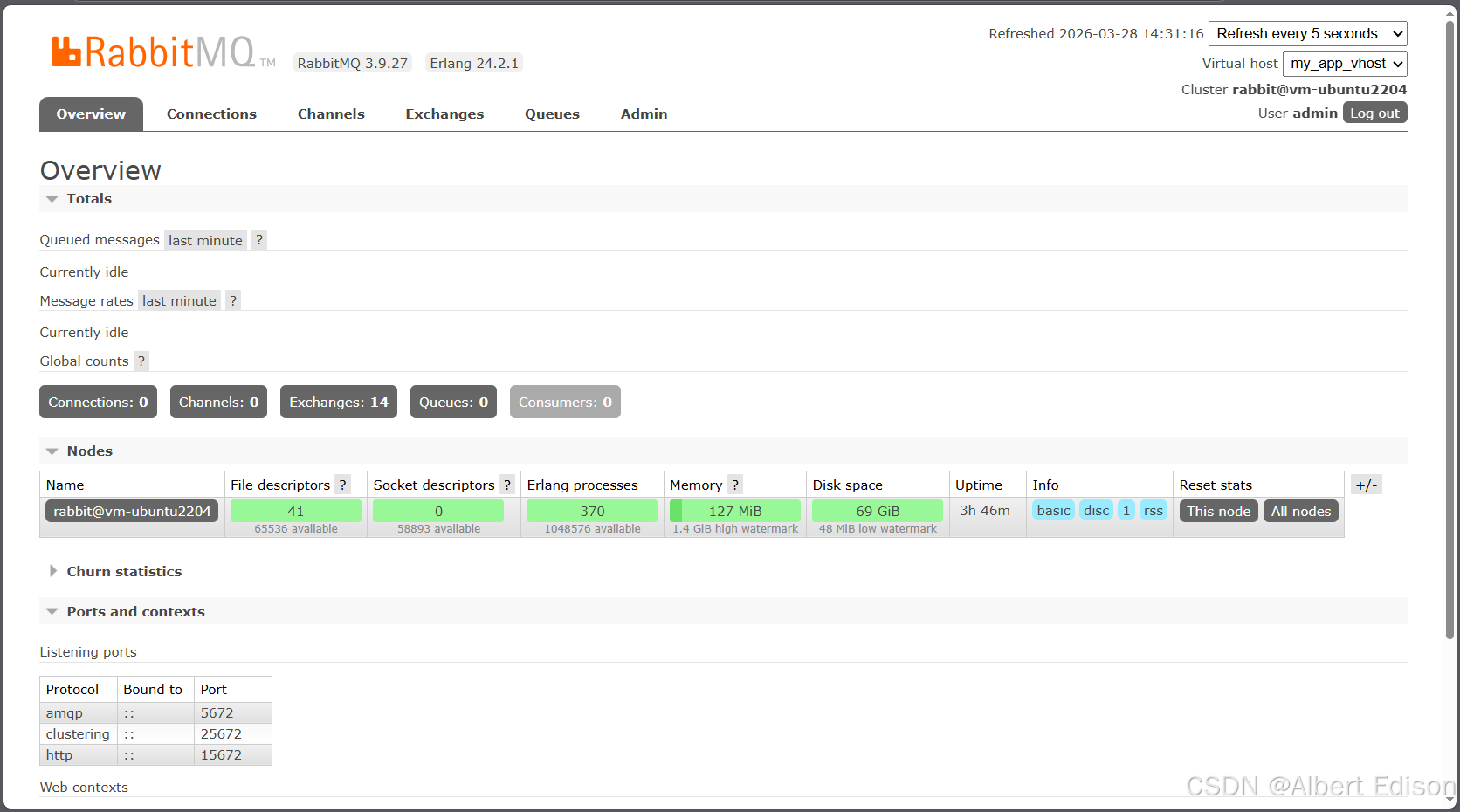
Task: Open the Exchanges: 14 count
Action: click(x=339, y=402)
